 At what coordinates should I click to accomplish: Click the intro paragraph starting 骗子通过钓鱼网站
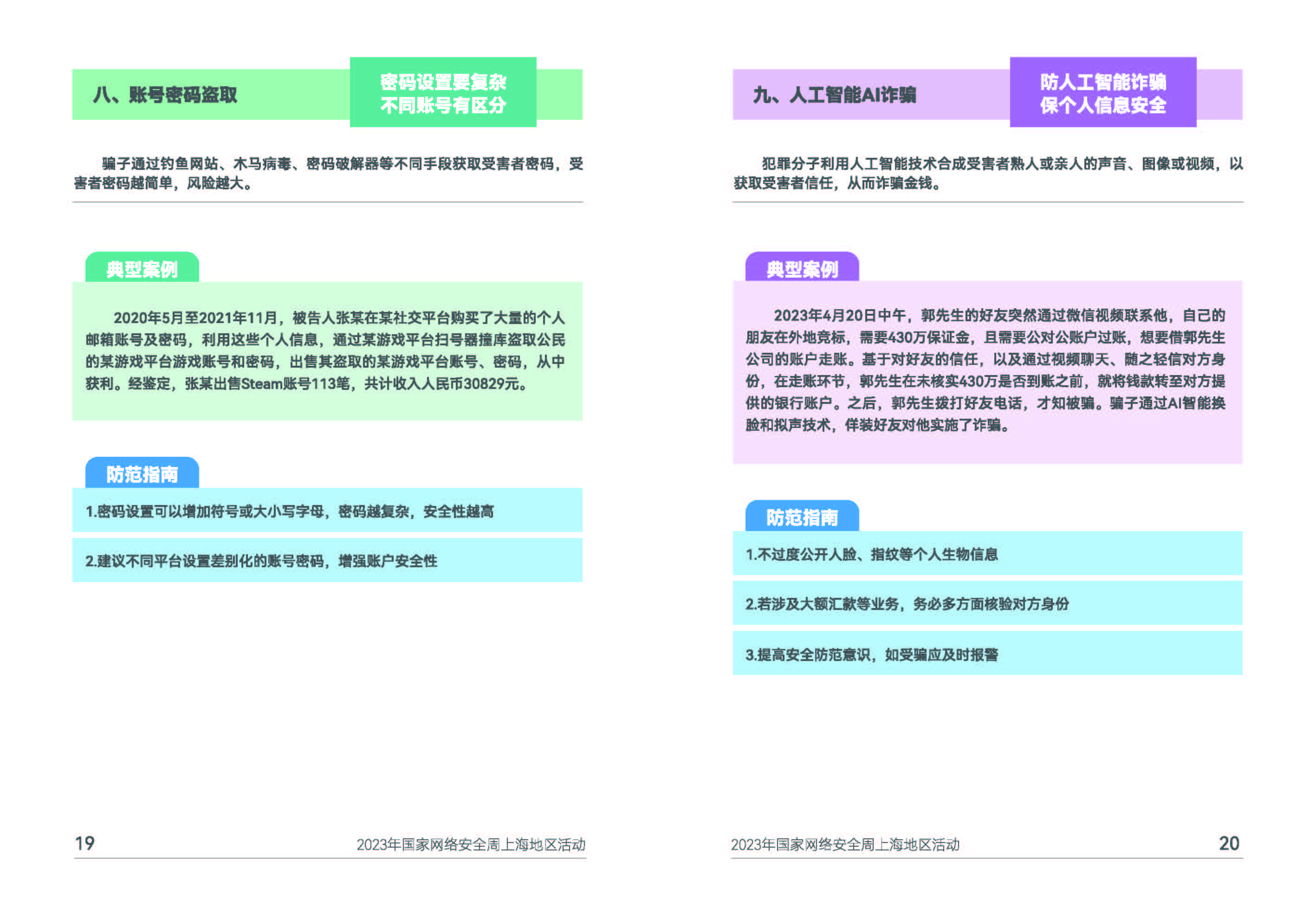click(x=328, y=174)
